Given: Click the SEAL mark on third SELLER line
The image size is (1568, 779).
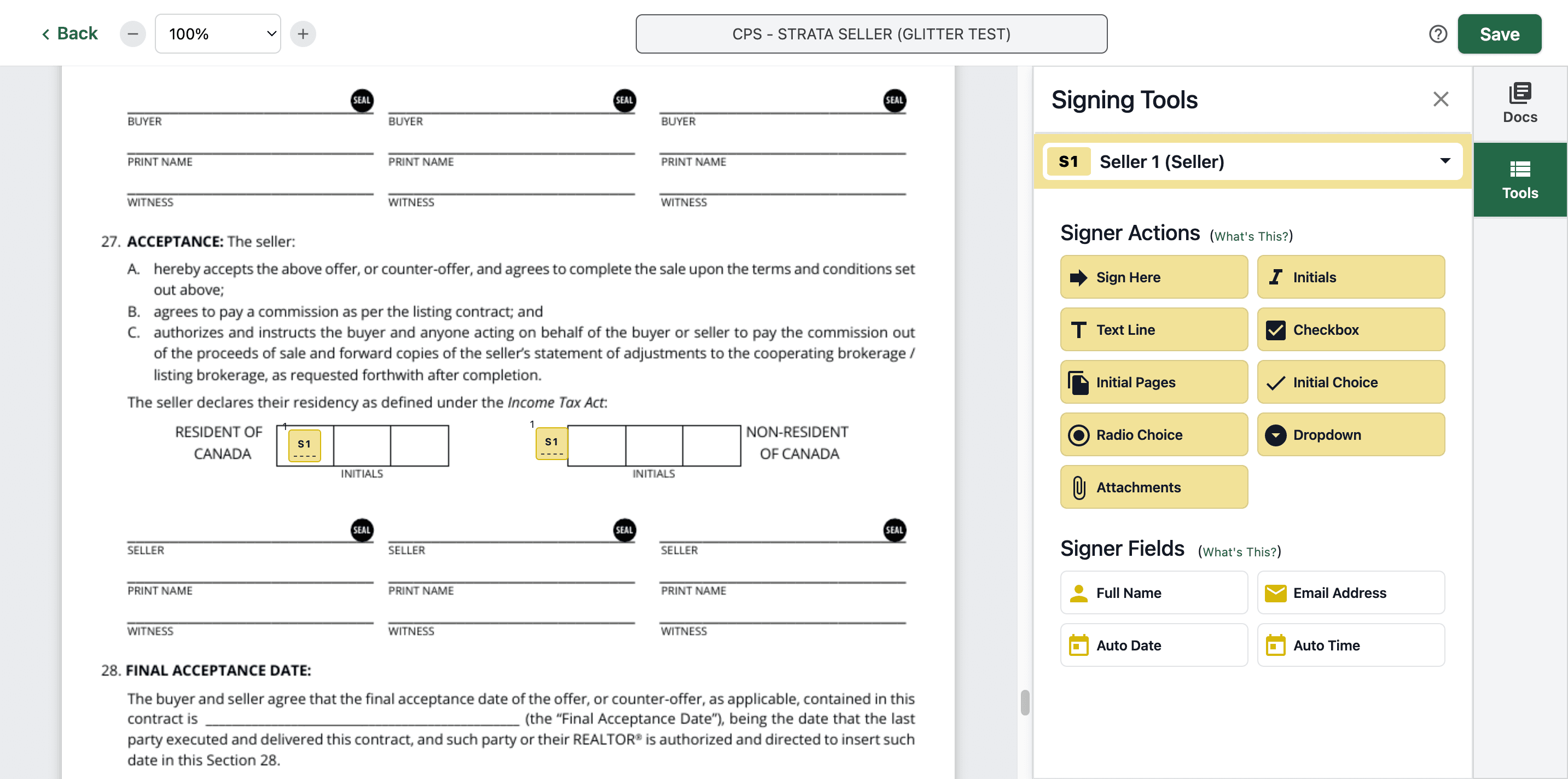Looking at the screenshot, I should [895, 530].
